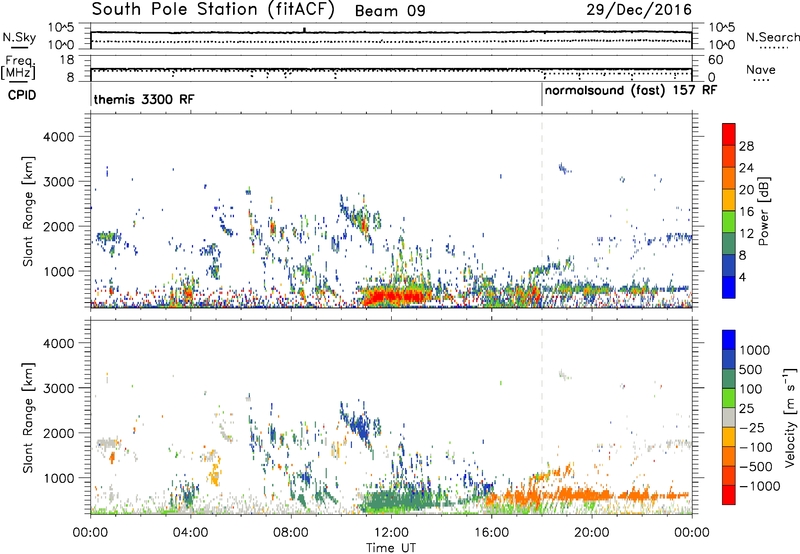This screenshot has width=800, height=554.
Task: Click the 1000 tick on the Velocity colorbar
Action: (x=755, y=350)
